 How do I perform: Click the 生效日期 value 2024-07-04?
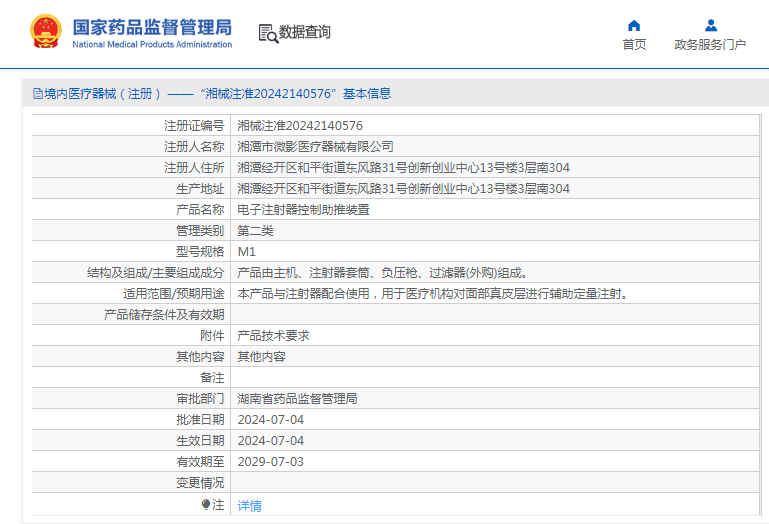coord(271,441)
